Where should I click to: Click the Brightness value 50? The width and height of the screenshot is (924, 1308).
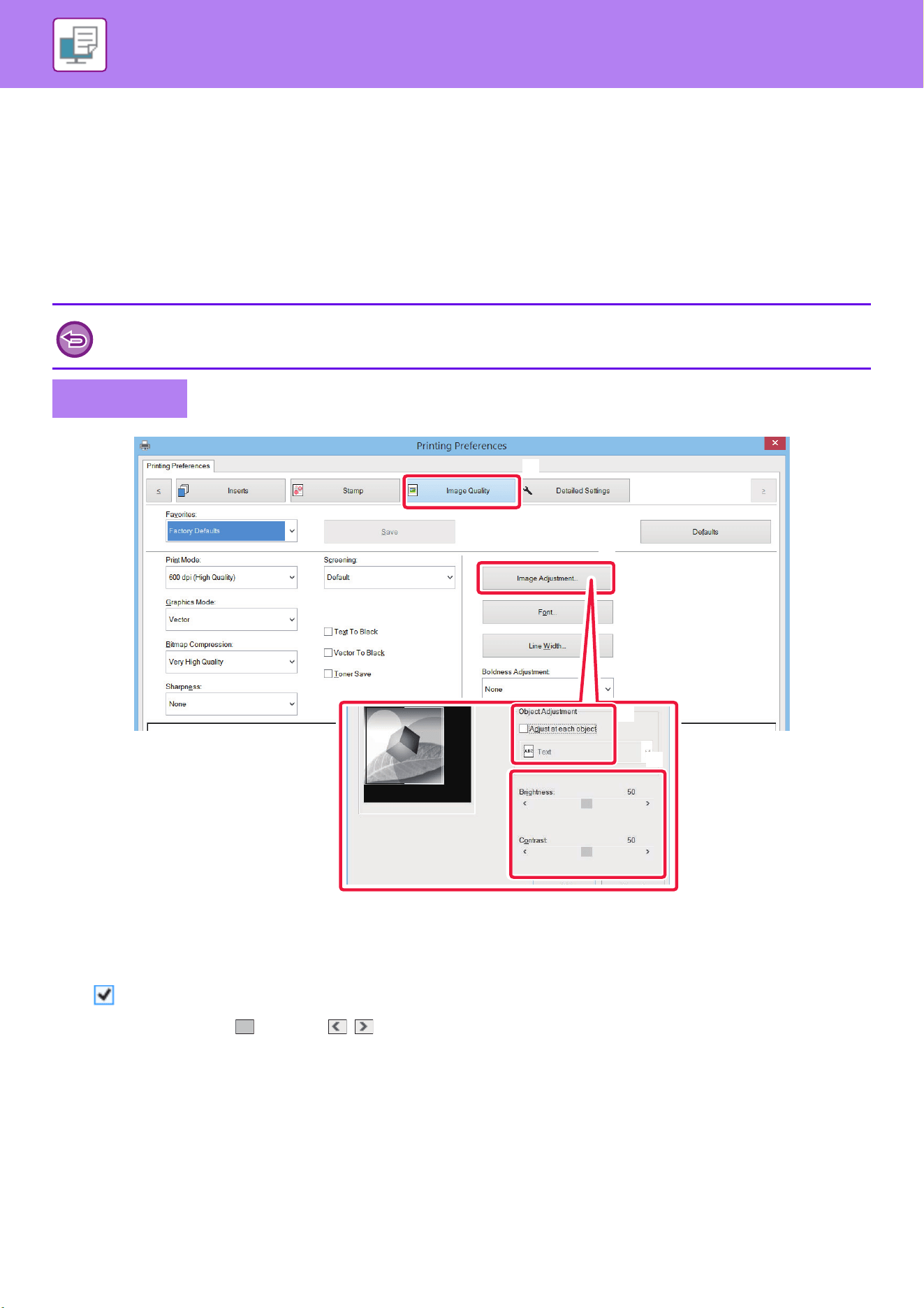pos(631,792)
